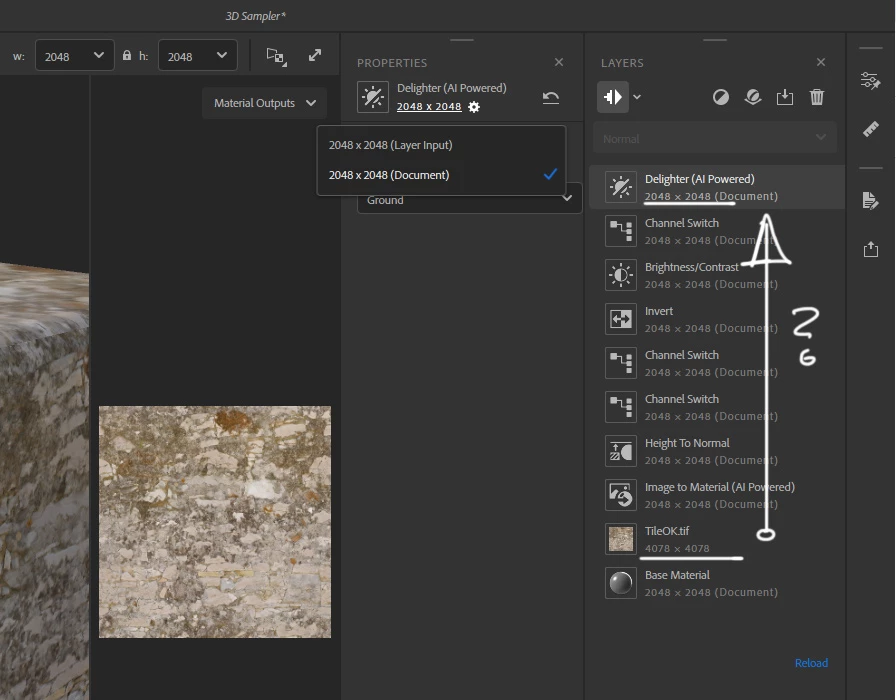Click the Height To Normal layer icon
This screenshot has height=700, width=896.
click(x=621, y=451)
